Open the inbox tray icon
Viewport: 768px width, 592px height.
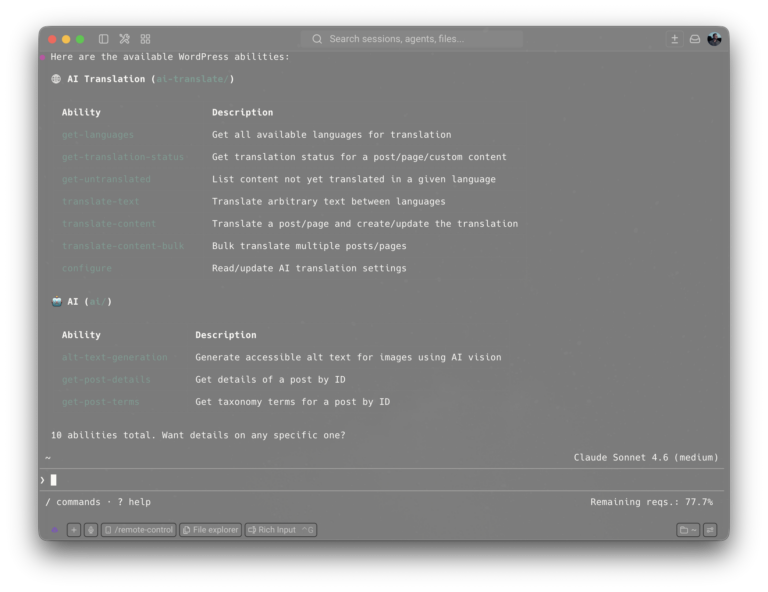(x=695, y=39)
